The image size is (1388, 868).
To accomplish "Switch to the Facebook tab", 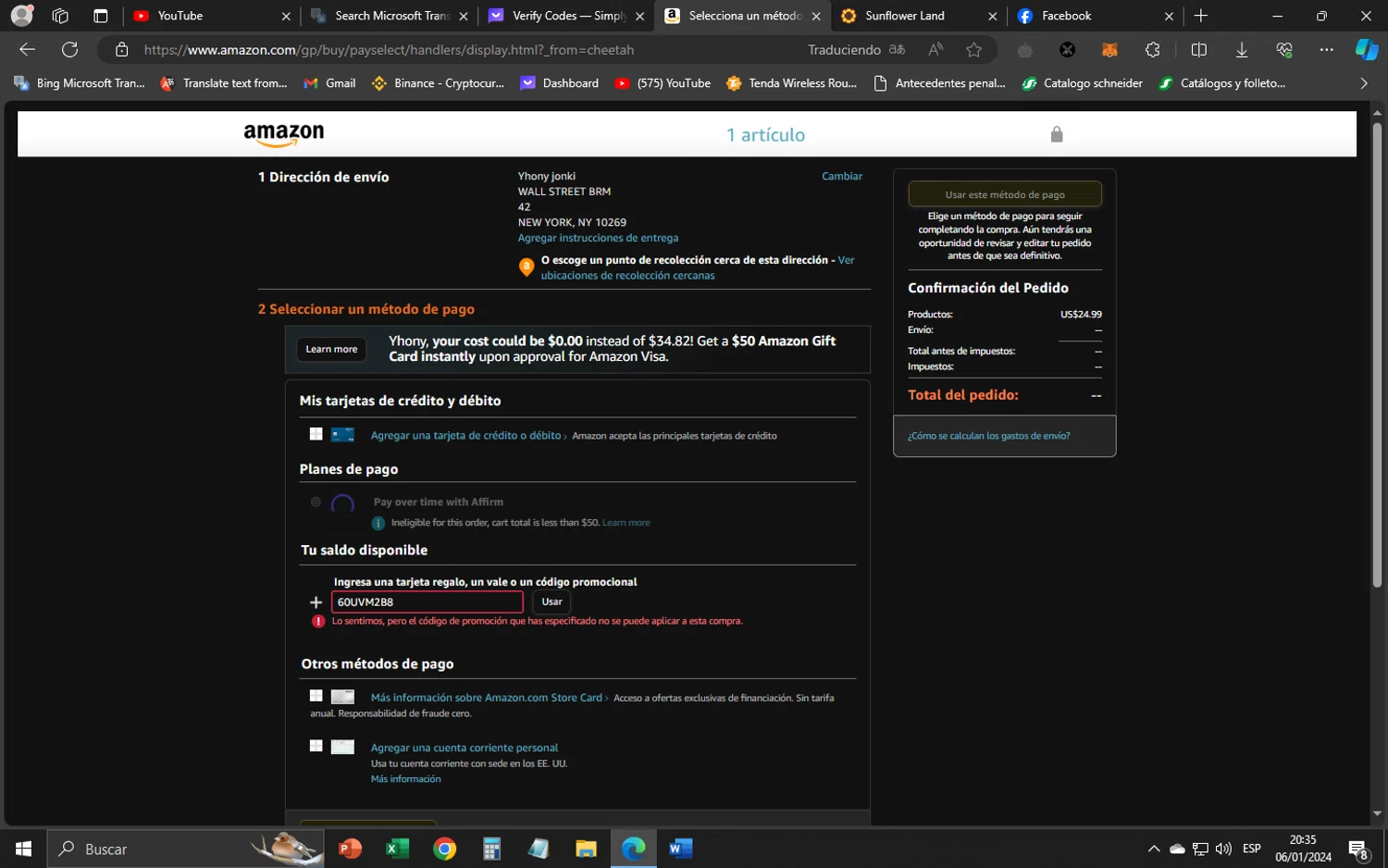I will 1097,16.
